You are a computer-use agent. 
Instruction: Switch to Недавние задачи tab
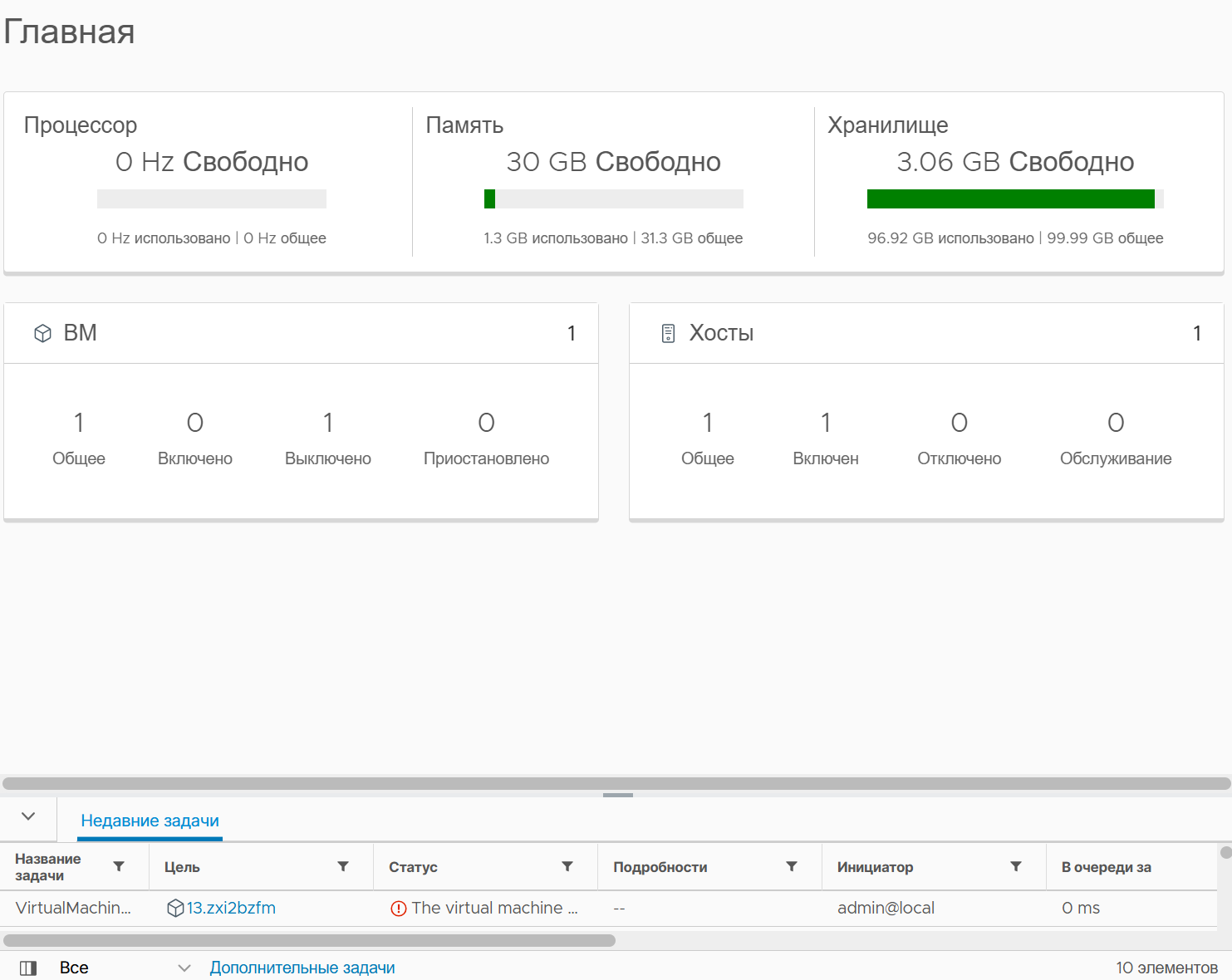click(150, 821)
